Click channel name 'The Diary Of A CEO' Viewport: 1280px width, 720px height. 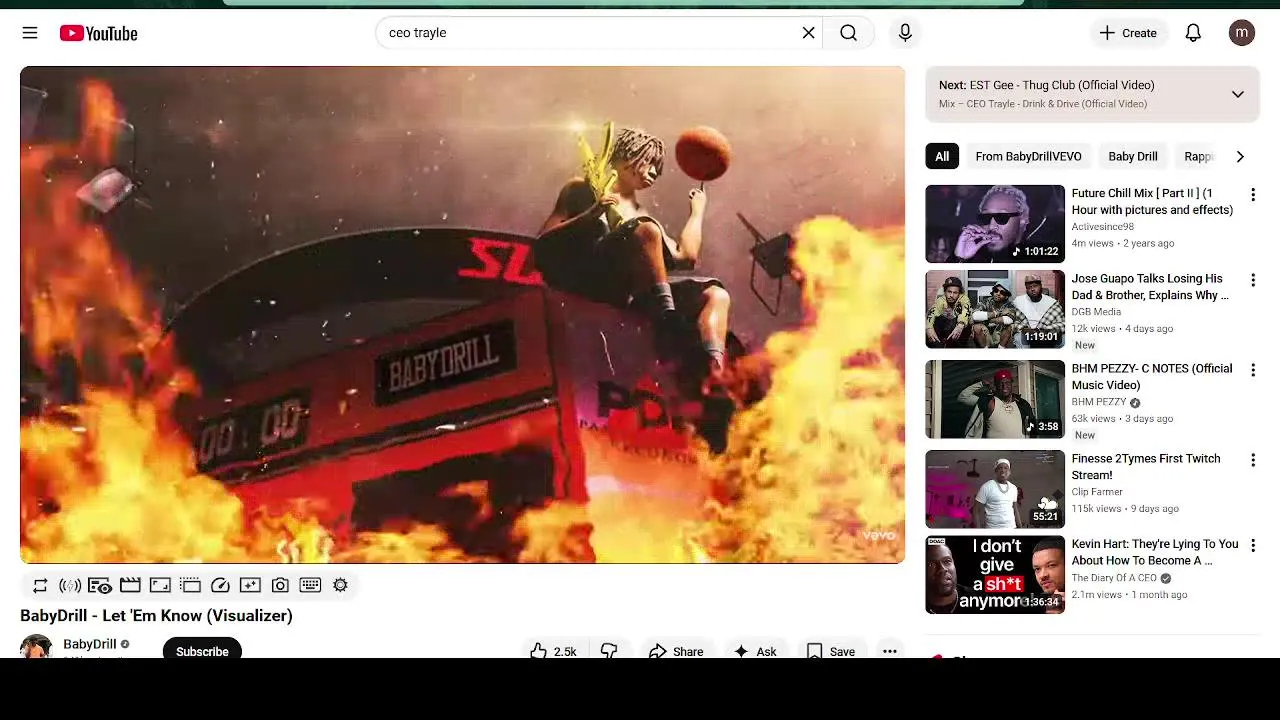point(1114,578)
